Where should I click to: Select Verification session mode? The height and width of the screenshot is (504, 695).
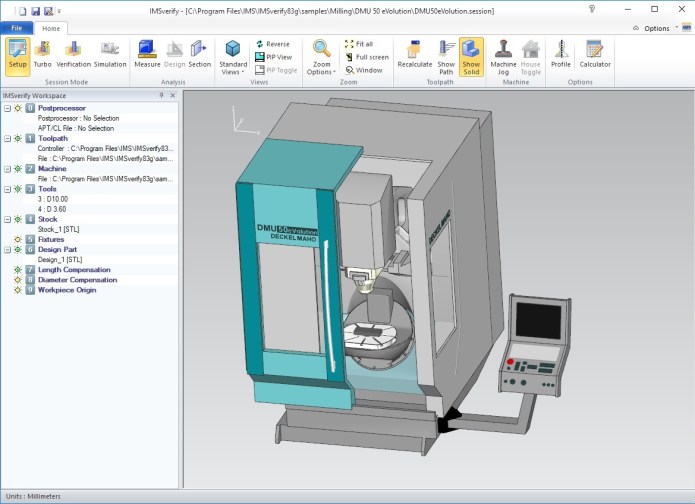click(73, 55)
